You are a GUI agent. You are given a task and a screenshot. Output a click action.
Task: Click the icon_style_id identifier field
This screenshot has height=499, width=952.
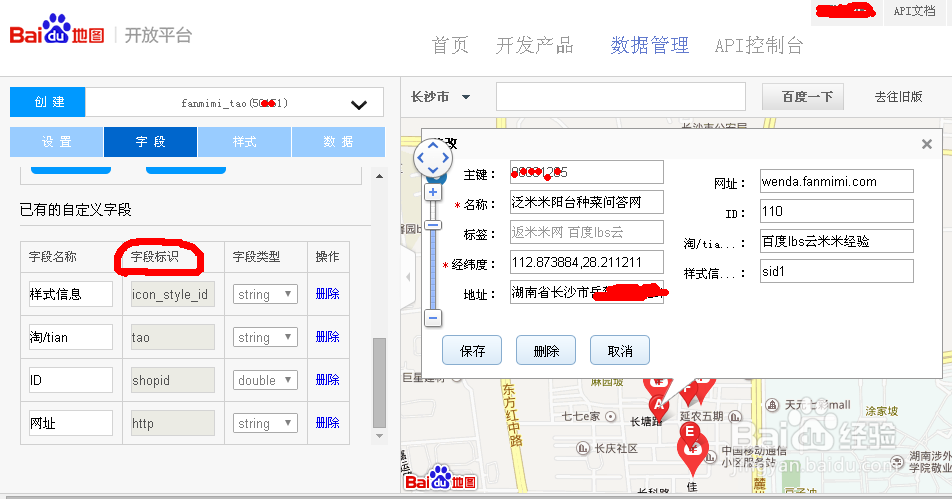click(173, 294)
